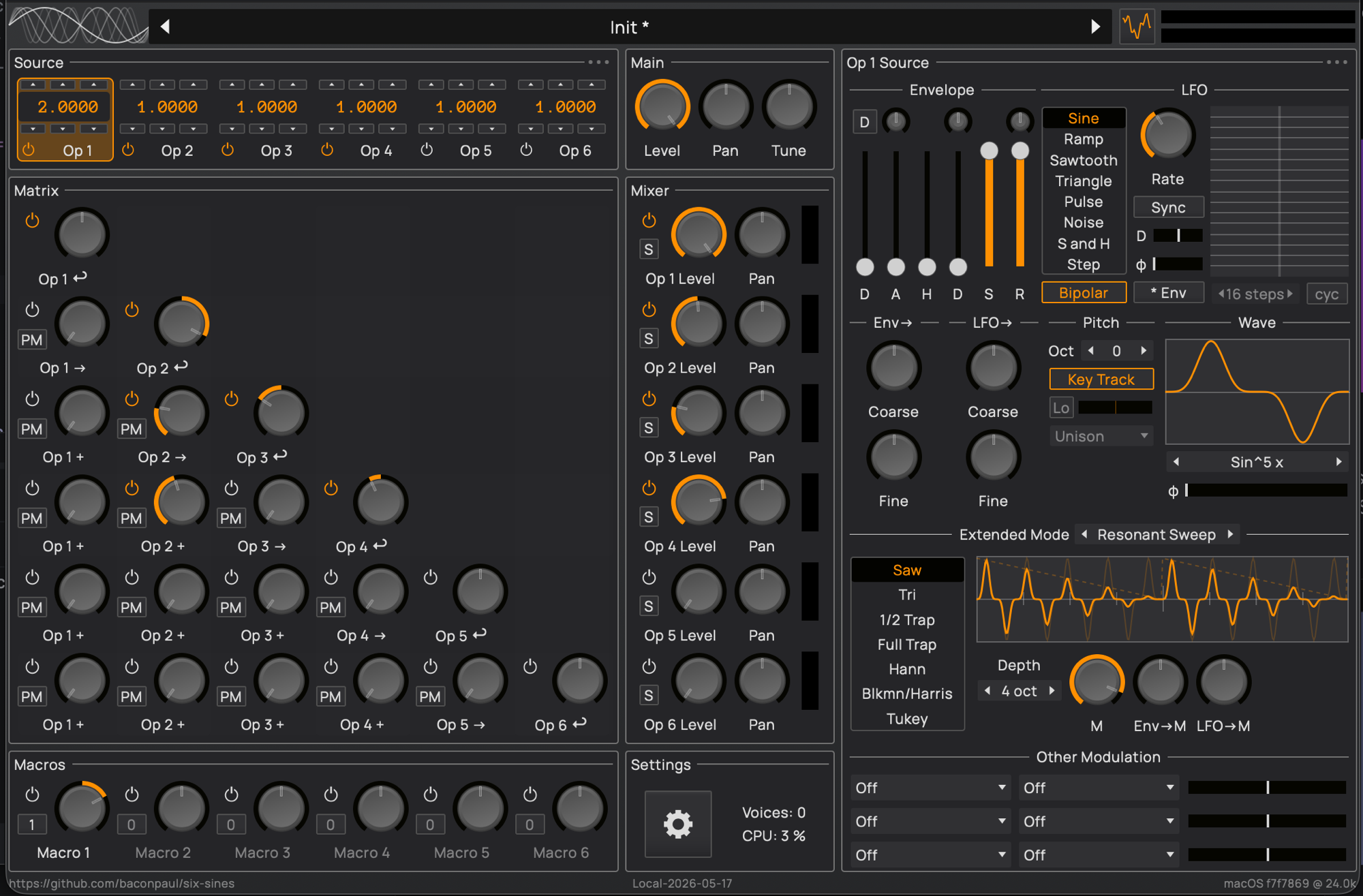Increase the Oct pitch value

click(1144, 351)
